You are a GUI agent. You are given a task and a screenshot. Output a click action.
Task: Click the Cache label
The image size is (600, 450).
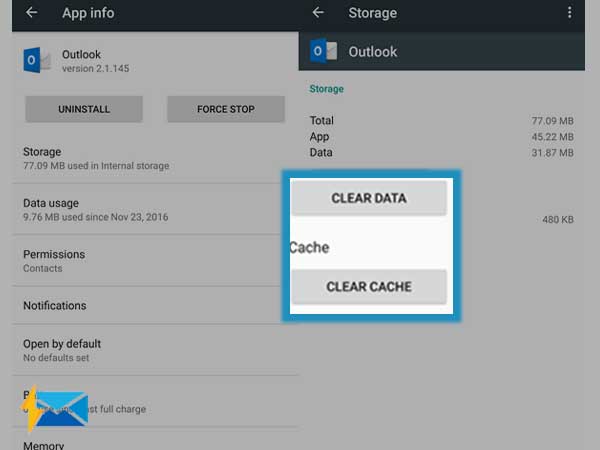pos(309,248)
